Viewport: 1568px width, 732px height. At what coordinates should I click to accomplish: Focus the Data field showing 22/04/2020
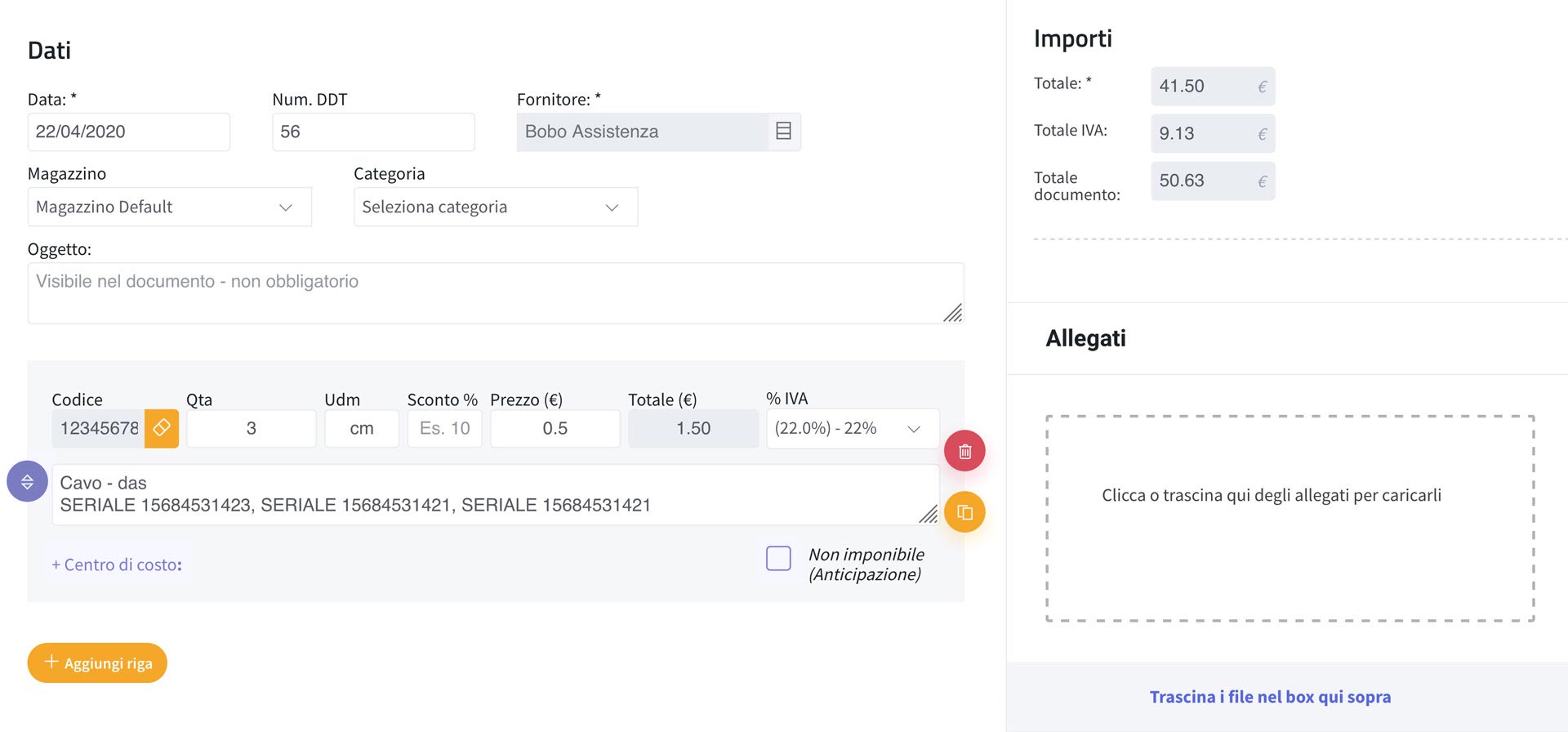(x=129, y=132)
